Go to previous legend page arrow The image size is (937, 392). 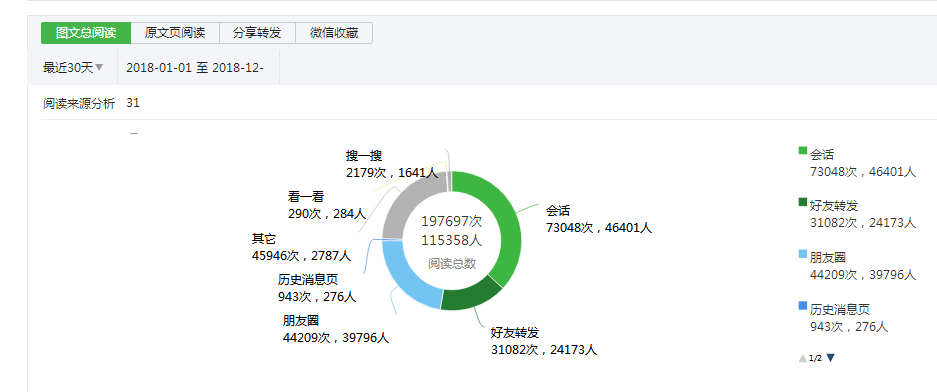[x=803, y=359]
